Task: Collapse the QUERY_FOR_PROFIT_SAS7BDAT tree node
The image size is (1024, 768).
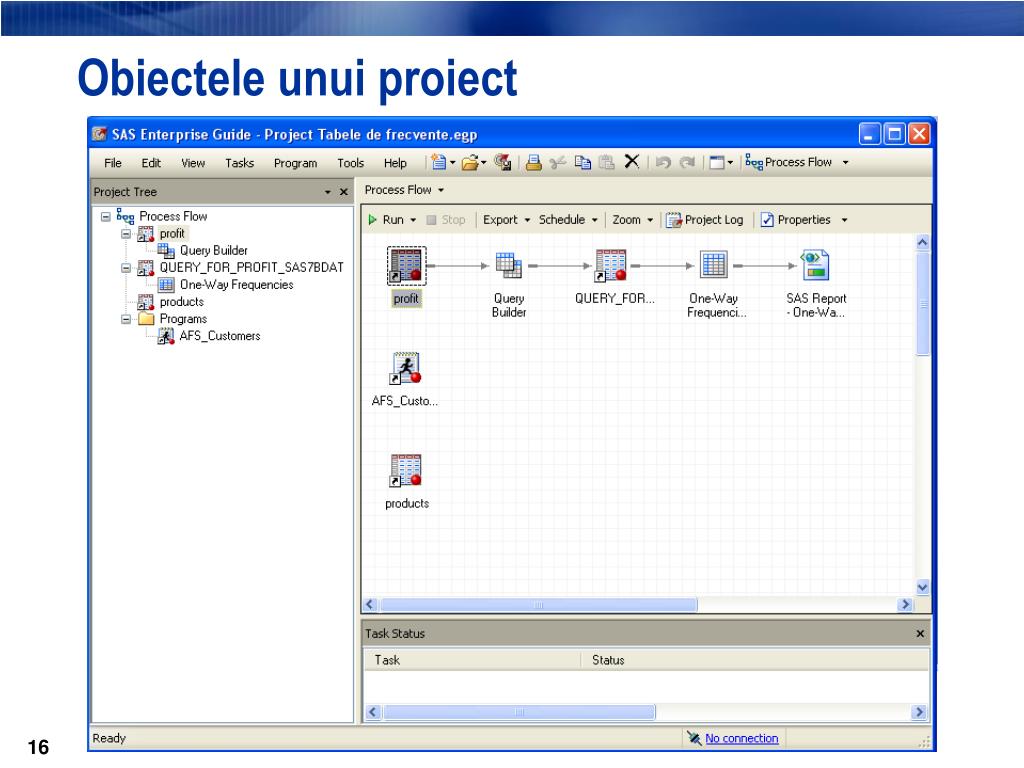Action: click(126, 268)
